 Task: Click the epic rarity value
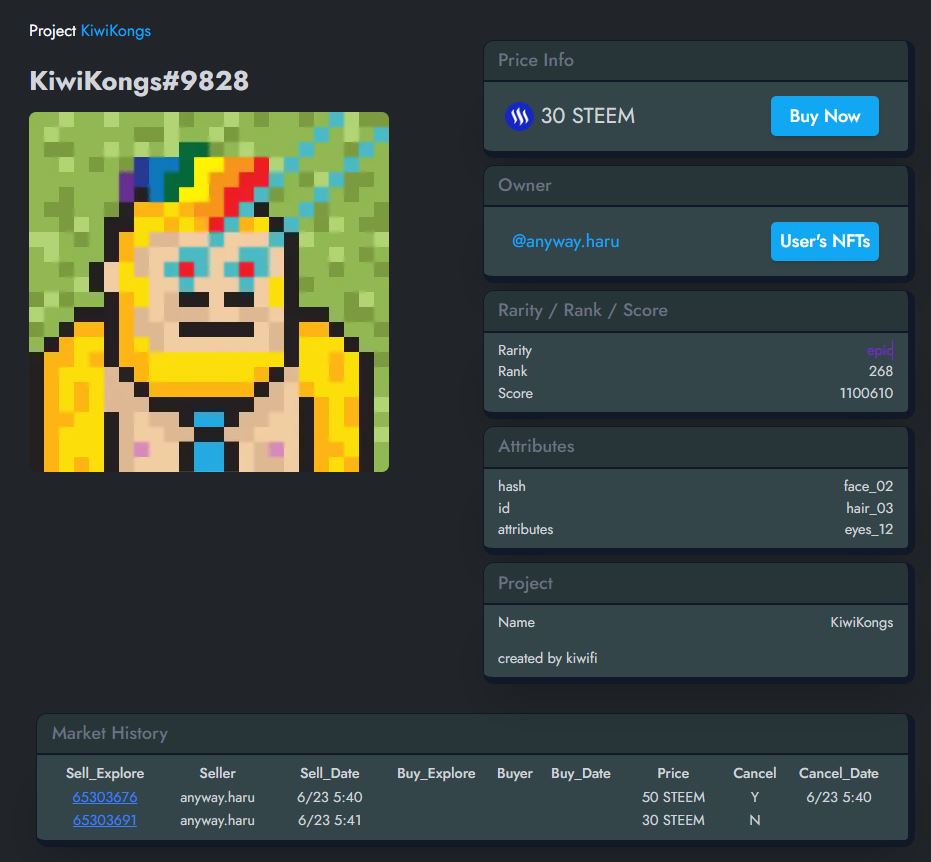pos(879,350)
